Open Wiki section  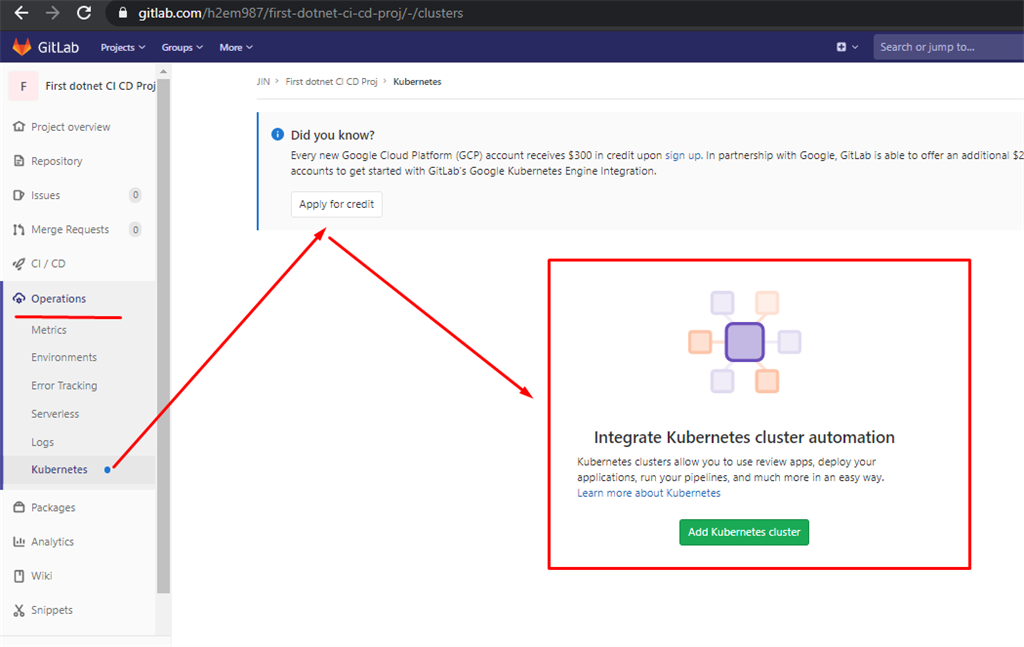point(41,576)
